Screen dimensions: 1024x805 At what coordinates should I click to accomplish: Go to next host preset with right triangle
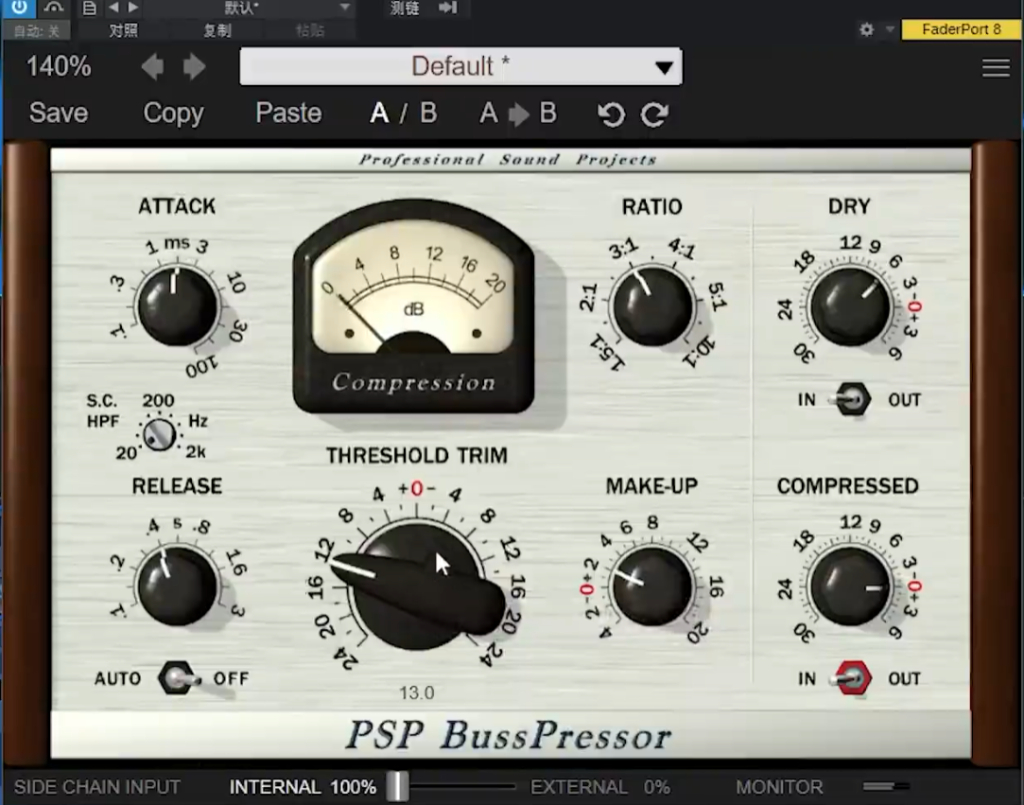pos(133,7)
